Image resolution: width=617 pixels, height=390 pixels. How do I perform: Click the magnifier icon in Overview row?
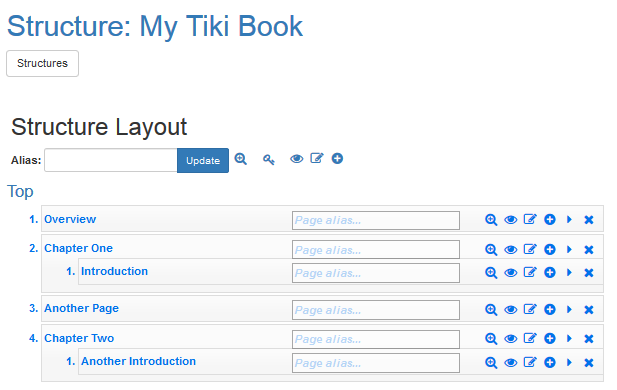pyautogui.click(x=491, y=220)
